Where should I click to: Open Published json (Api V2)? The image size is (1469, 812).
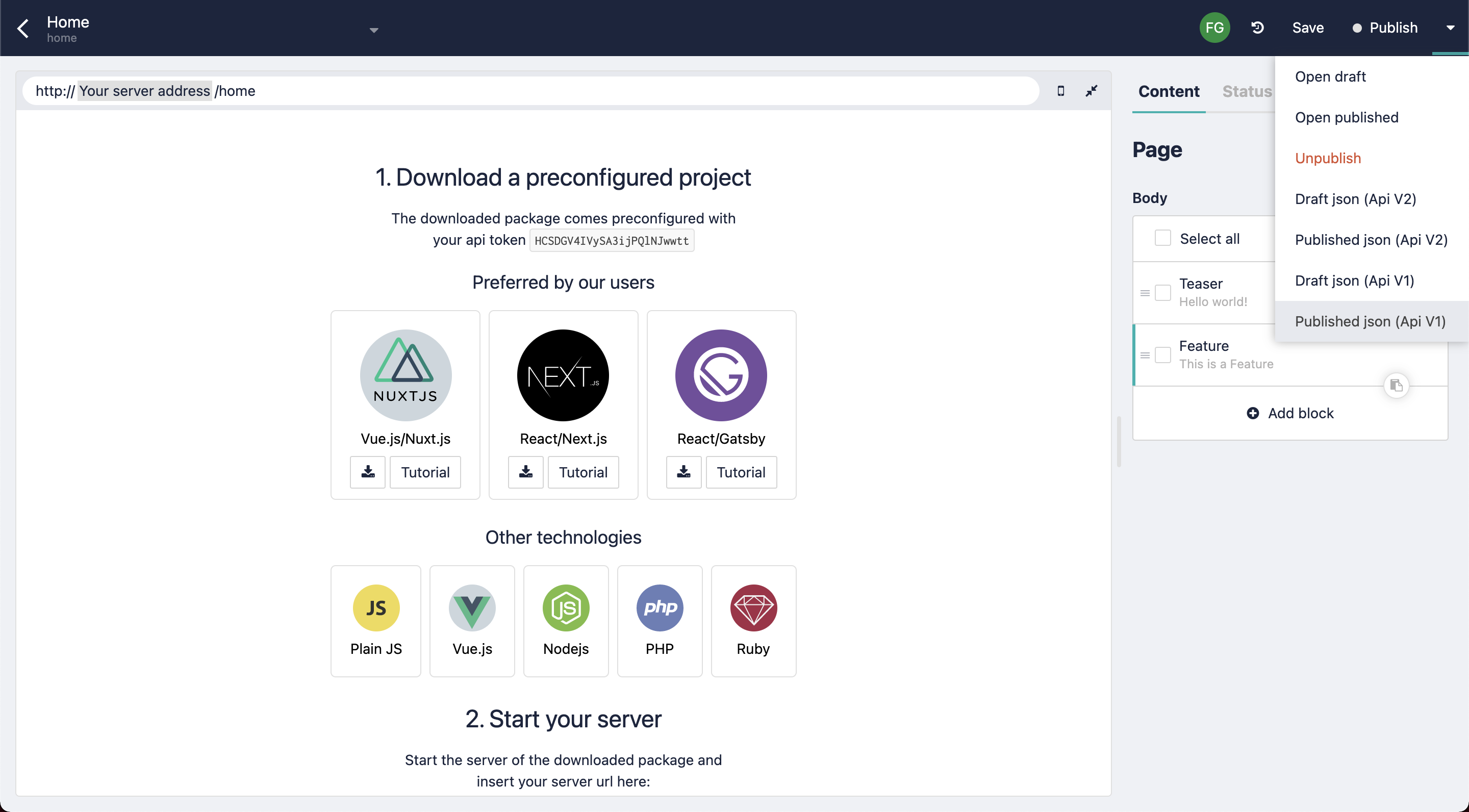pyautogui.click(x=1372, y=240)
